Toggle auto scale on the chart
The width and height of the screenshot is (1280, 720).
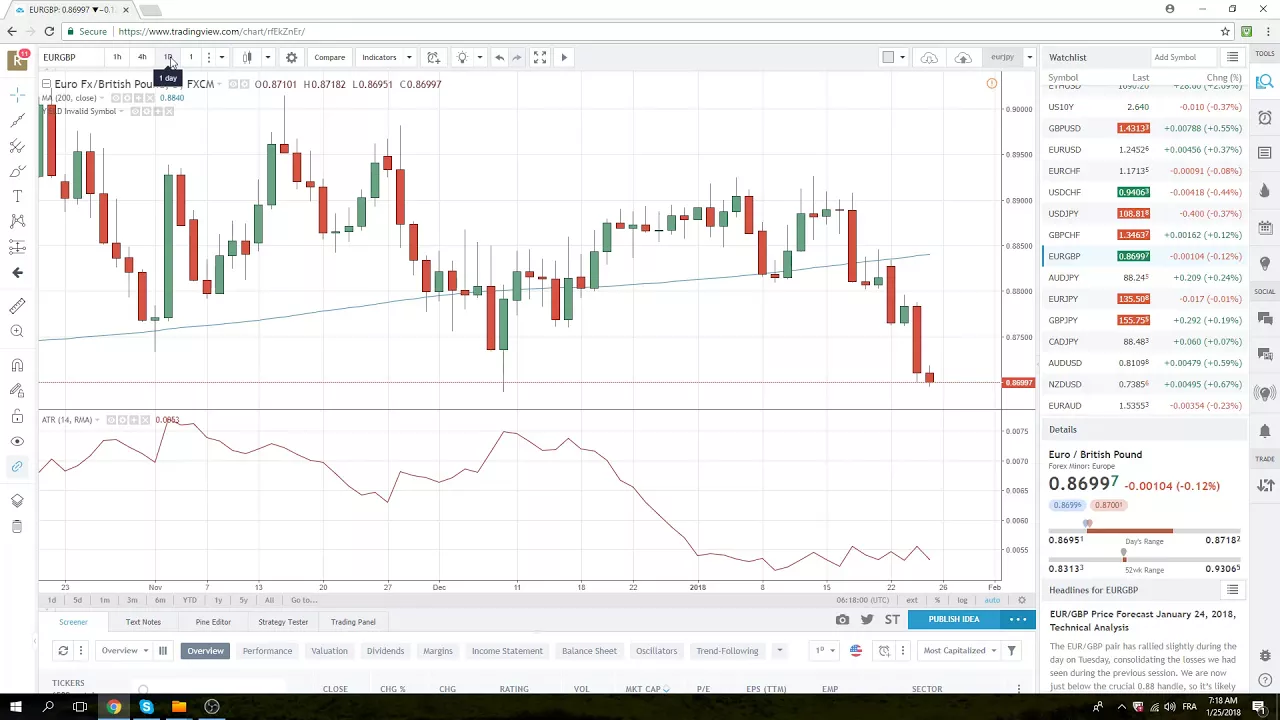[x=992, y=600]
